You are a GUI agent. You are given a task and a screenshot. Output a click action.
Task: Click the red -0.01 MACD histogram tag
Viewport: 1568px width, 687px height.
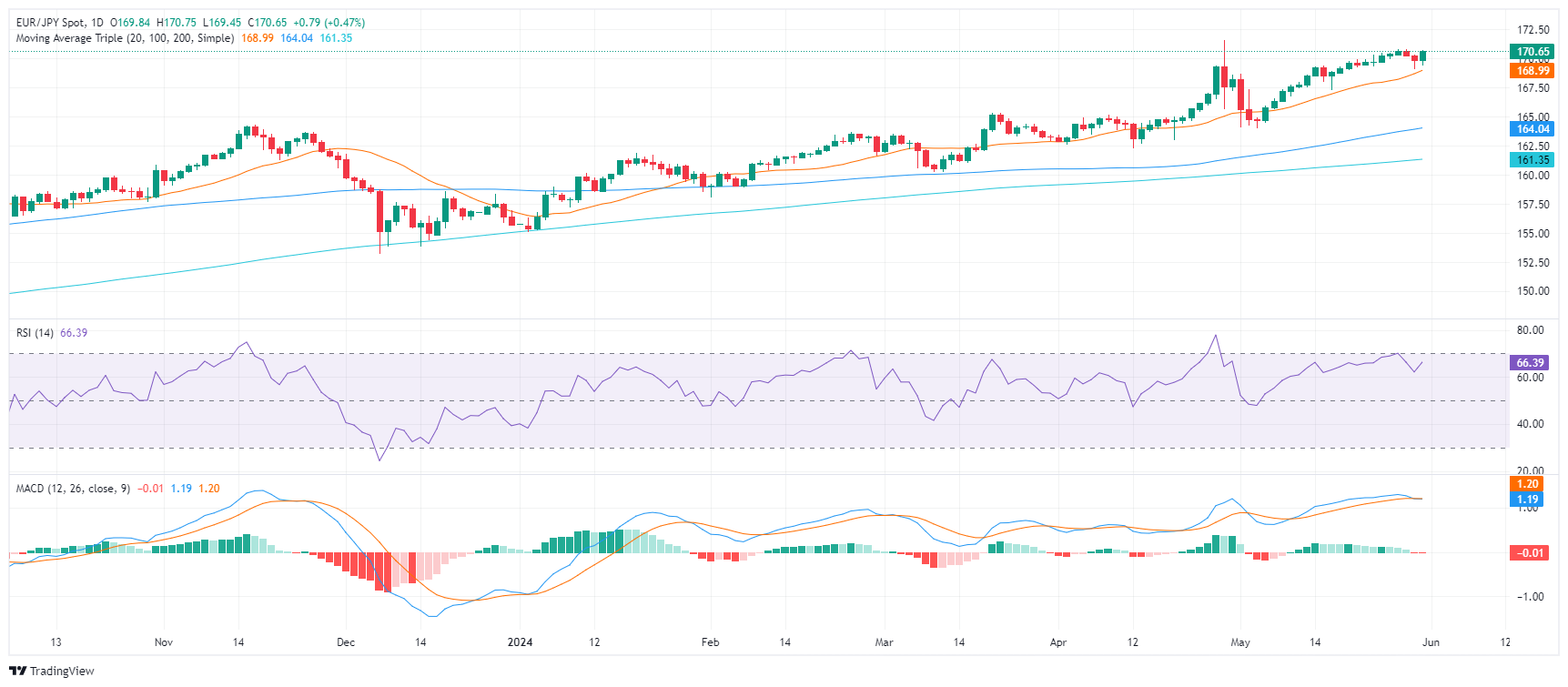(x=1529, y=553)
